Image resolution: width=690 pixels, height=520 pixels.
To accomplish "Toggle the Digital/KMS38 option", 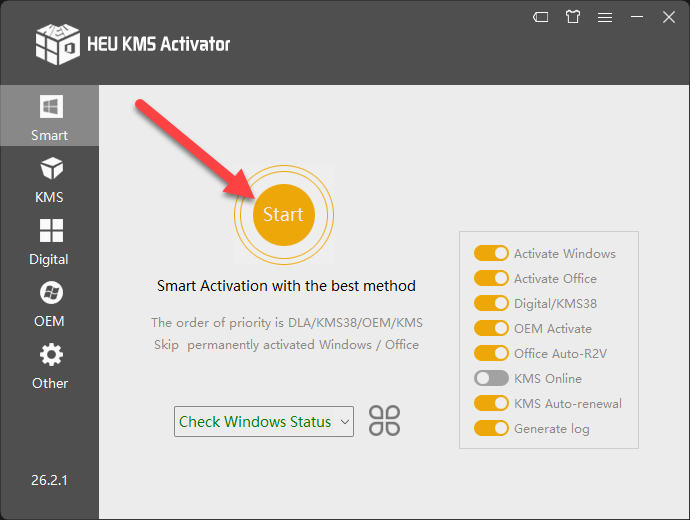I will [x=491, y=304].
